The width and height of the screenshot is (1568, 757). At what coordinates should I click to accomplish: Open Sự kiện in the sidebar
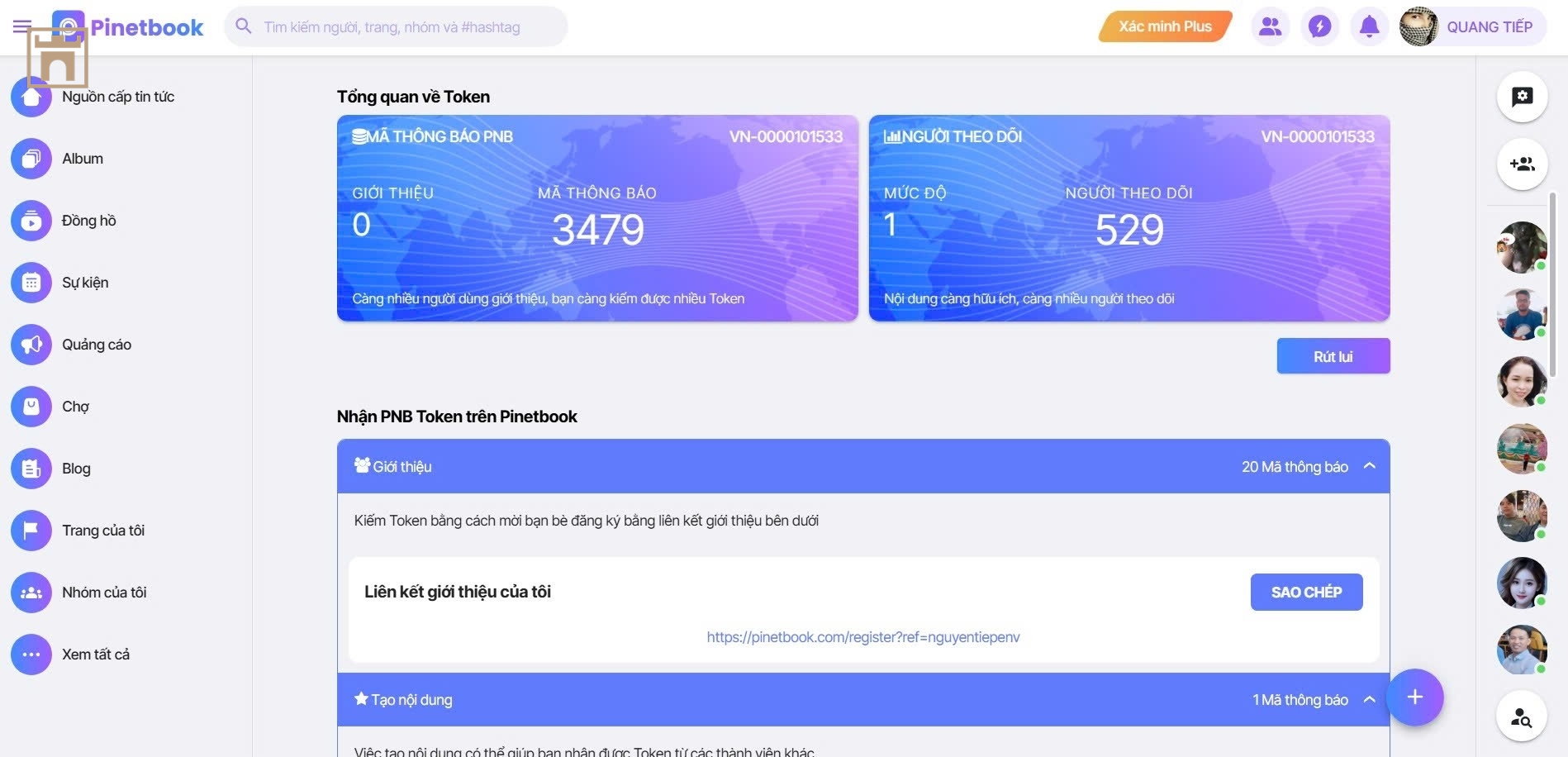pos(85,283)
